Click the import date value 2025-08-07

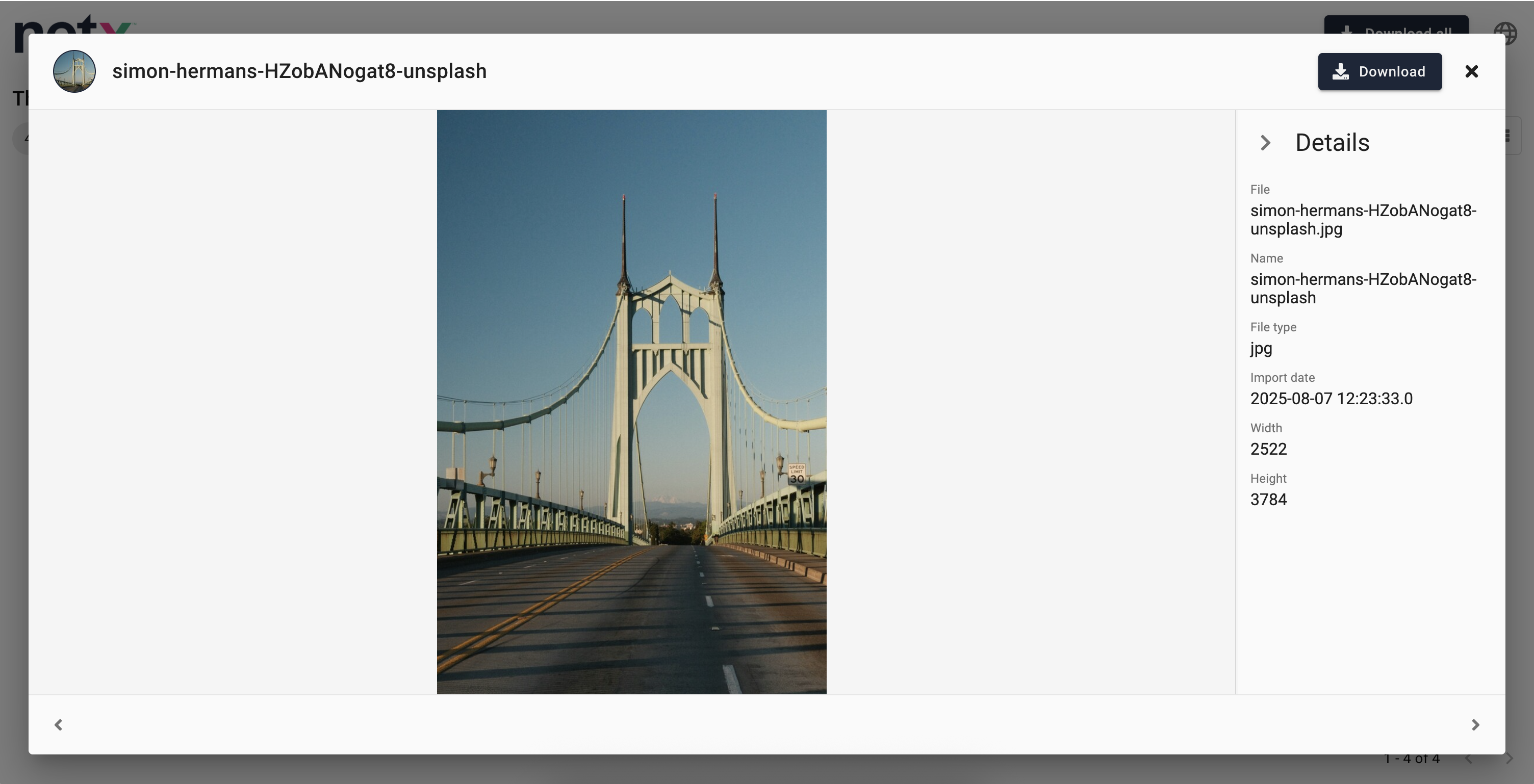[1331, 398]
